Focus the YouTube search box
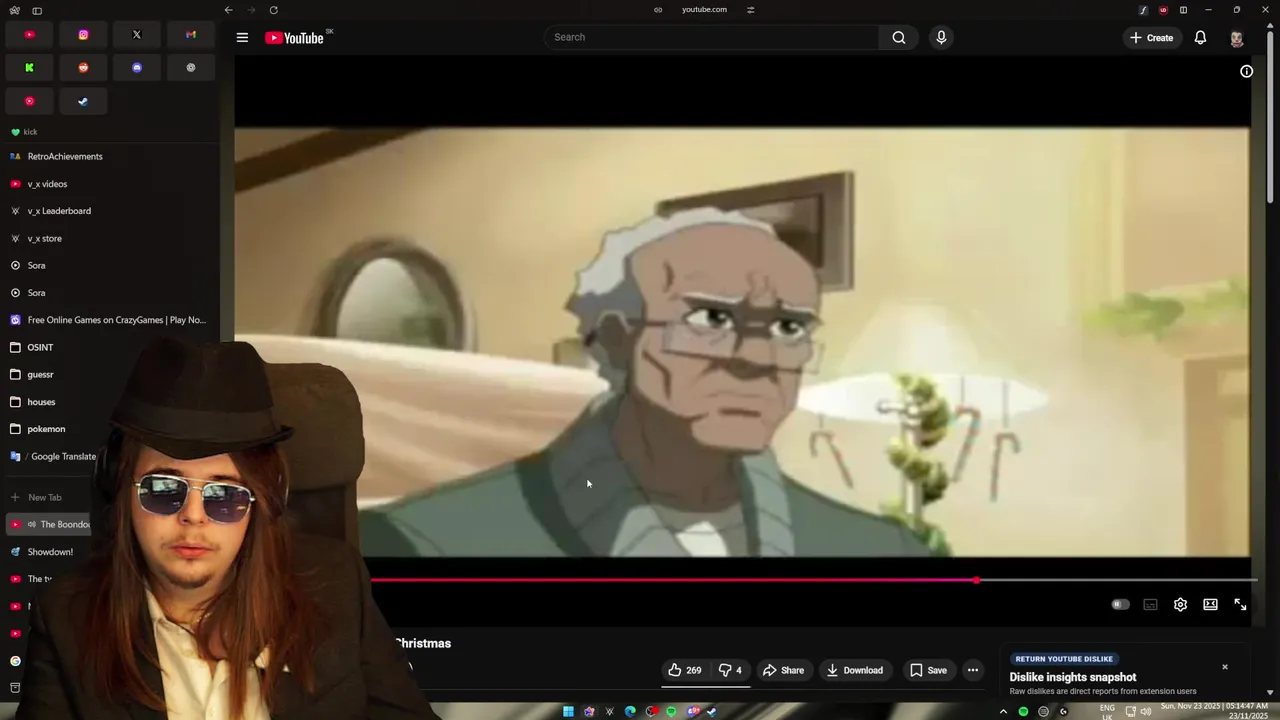This screenshot has height=720, width=1280. (711, 37)
